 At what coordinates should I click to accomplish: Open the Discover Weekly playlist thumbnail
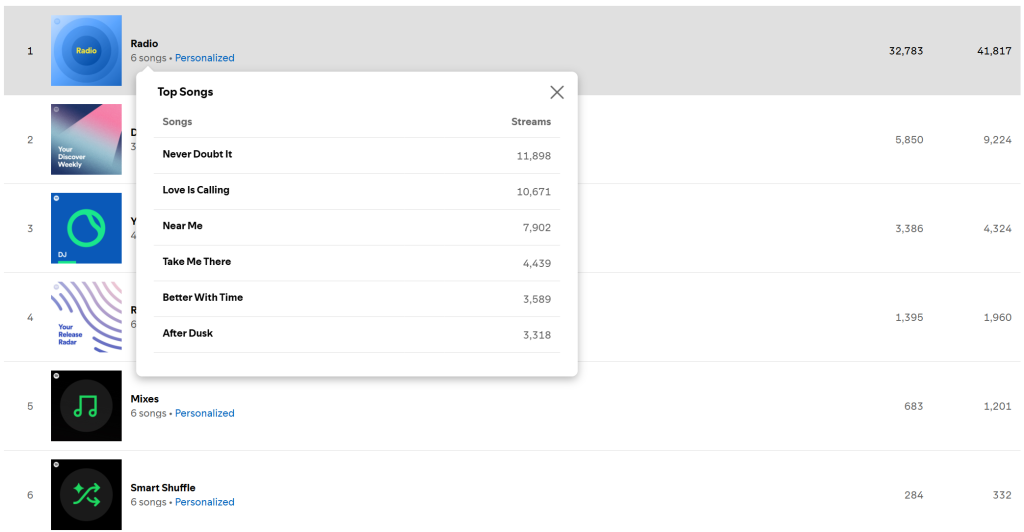click(x=86, y=139)
